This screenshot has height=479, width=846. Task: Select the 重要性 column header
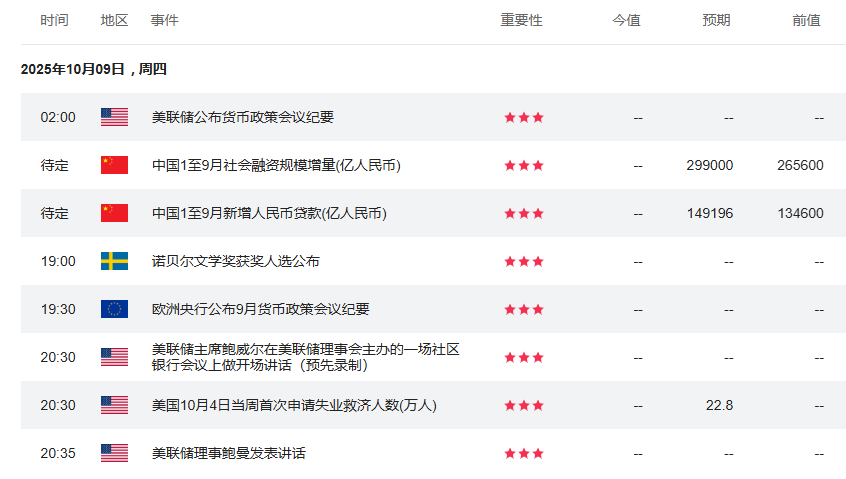pyautogui.click(x=521, y=20)
